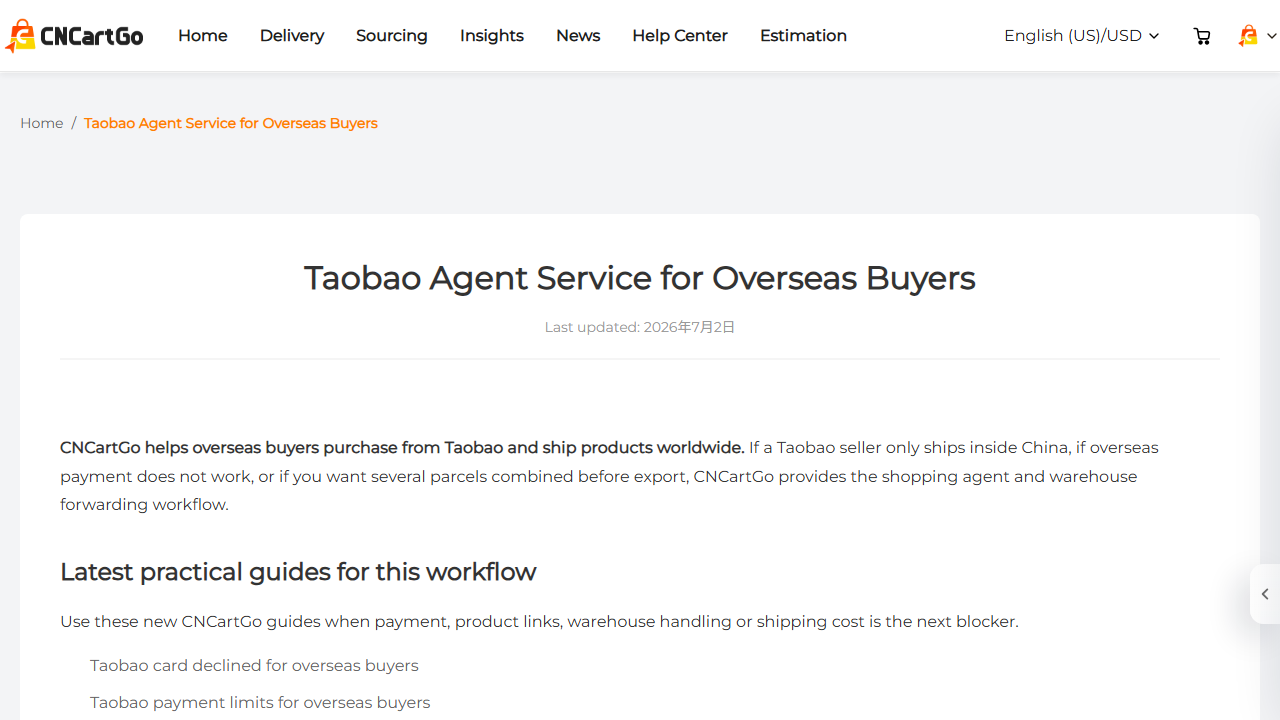This screenshot has width=1280, height=720.
Task: Click the Latest practical guides for this workflow heading
Action: coord(298,572)
